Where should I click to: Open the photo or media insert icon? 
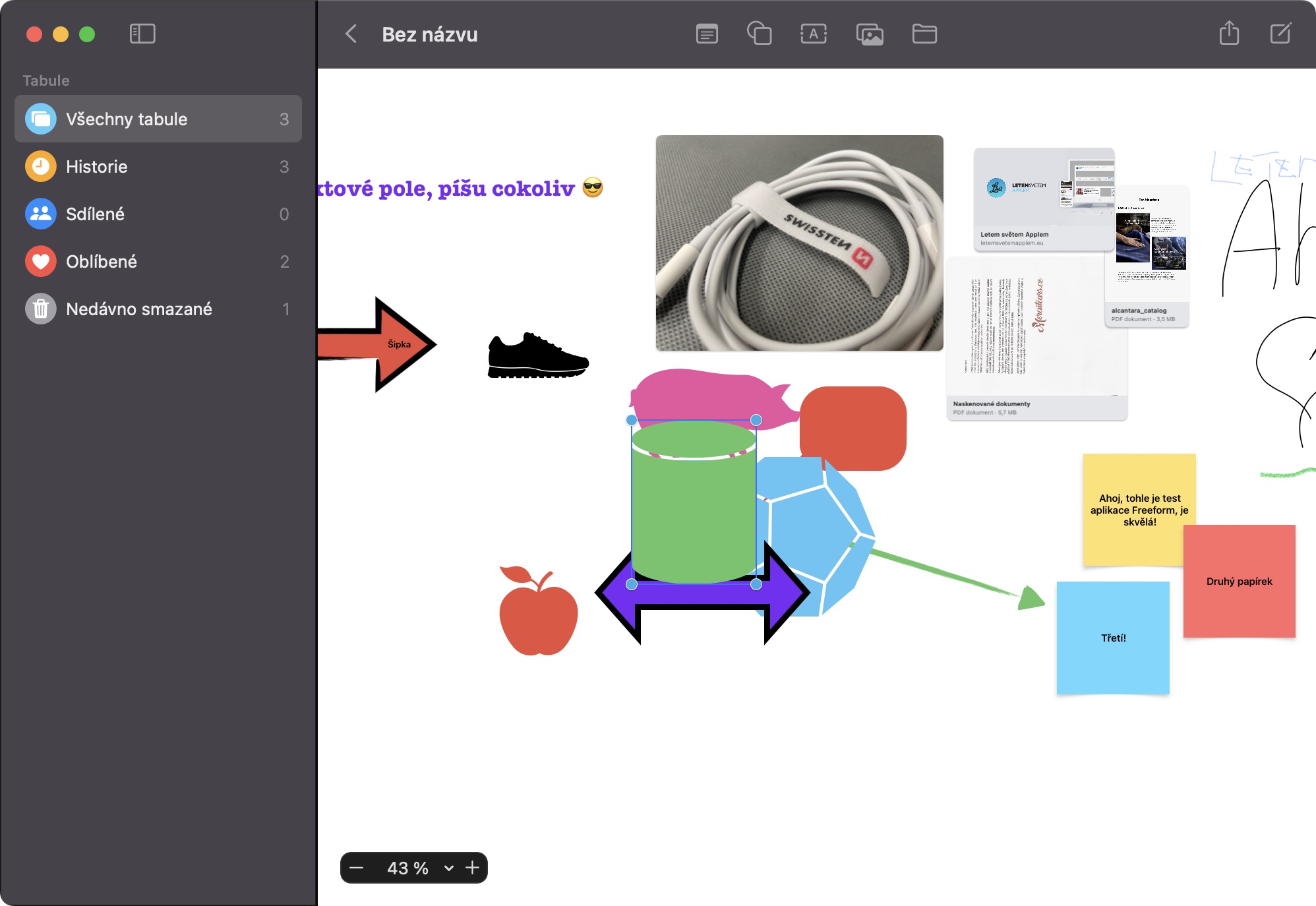pyautogui.click(x=870, y=34)
